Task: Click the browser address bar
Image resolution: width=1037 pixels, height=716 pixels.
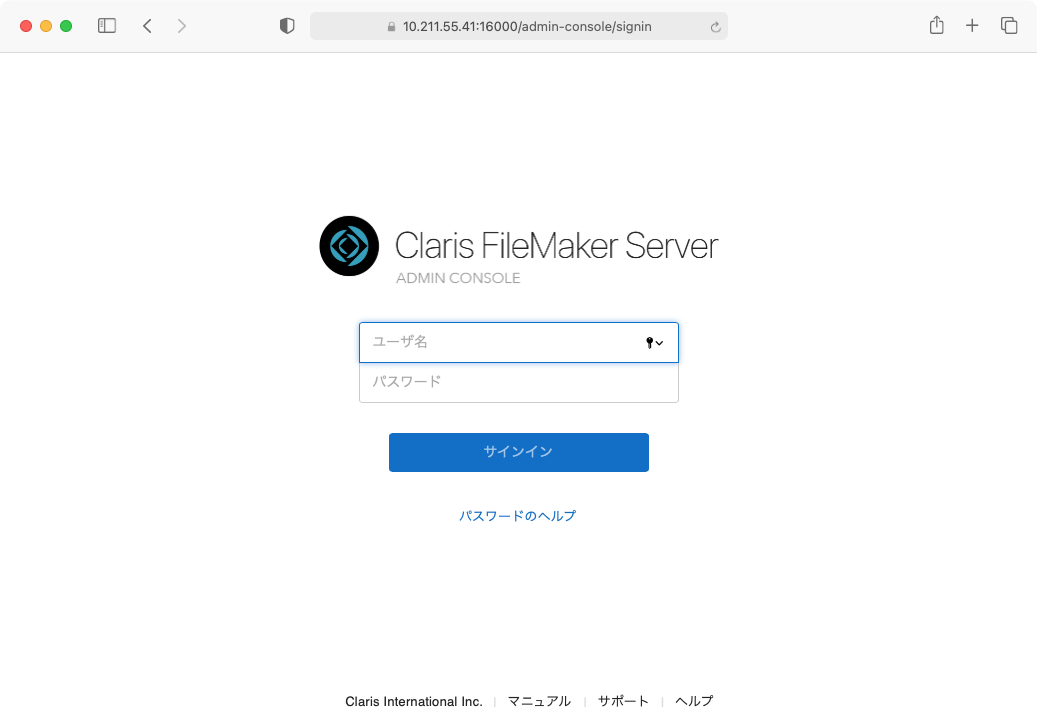Action: pyautogui.click(x=519, y=26)
